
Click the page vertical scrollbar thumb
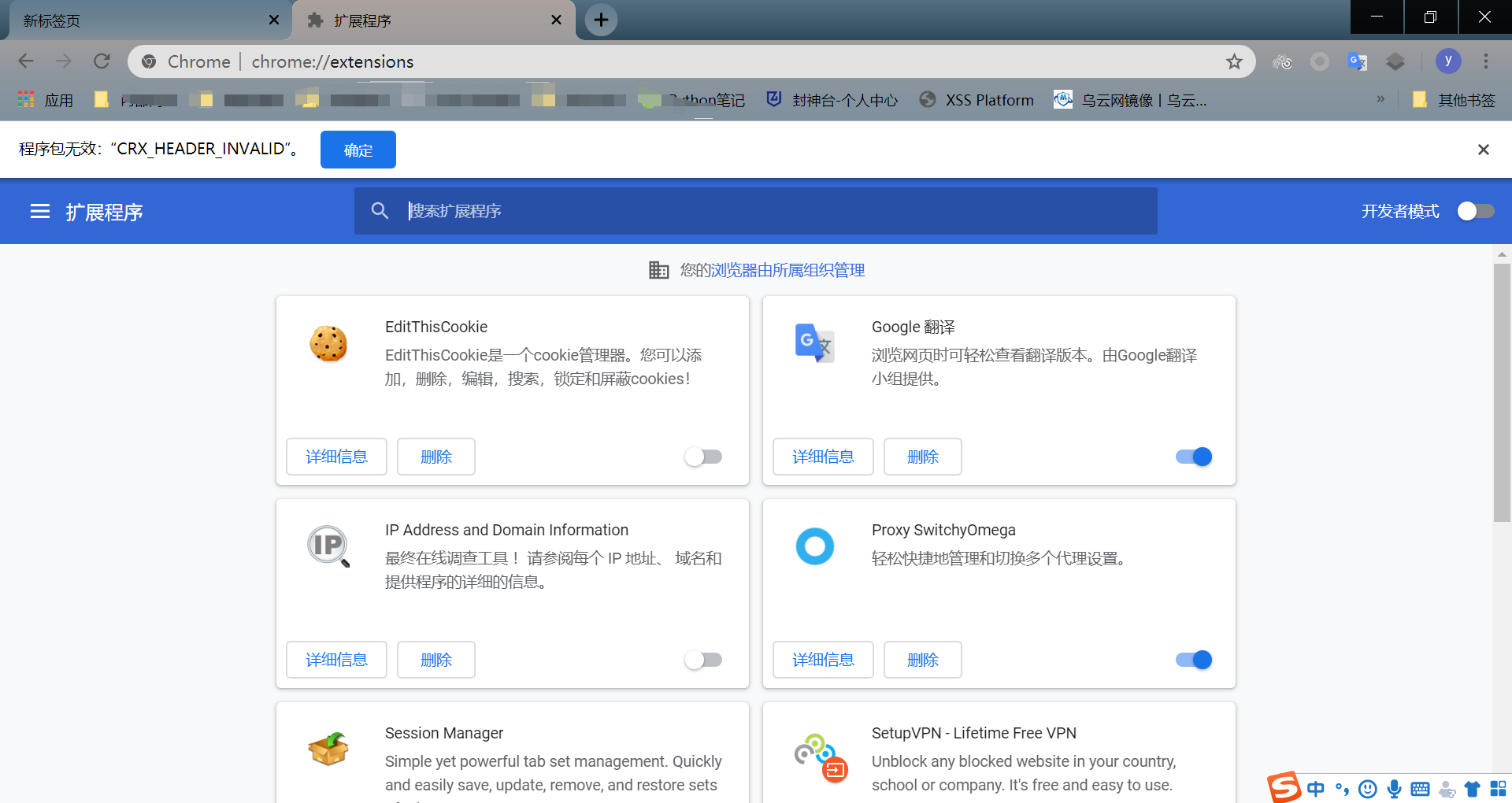1502,392
